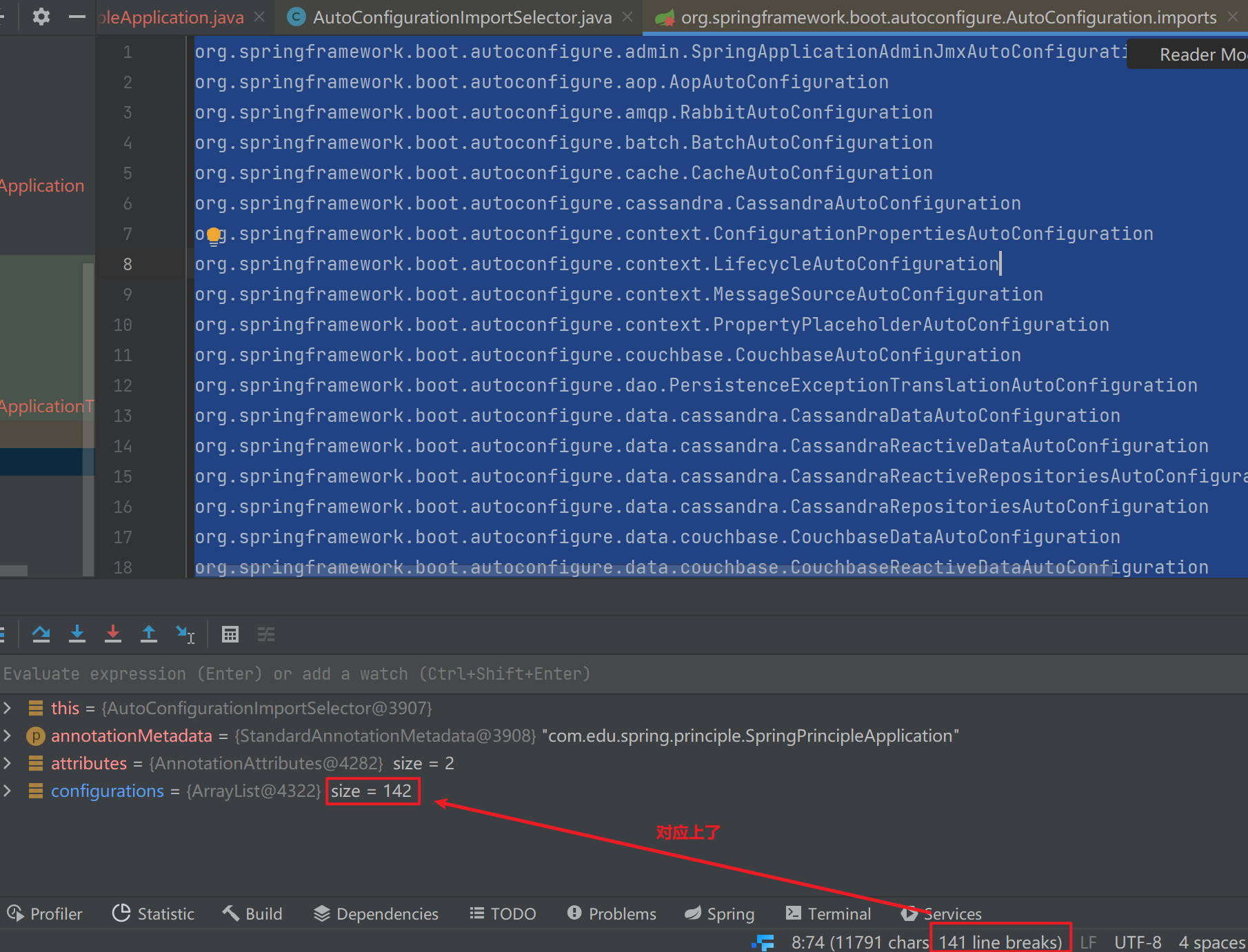Select the attributes variable row
1248x952 pixels.
pos(624,763)
